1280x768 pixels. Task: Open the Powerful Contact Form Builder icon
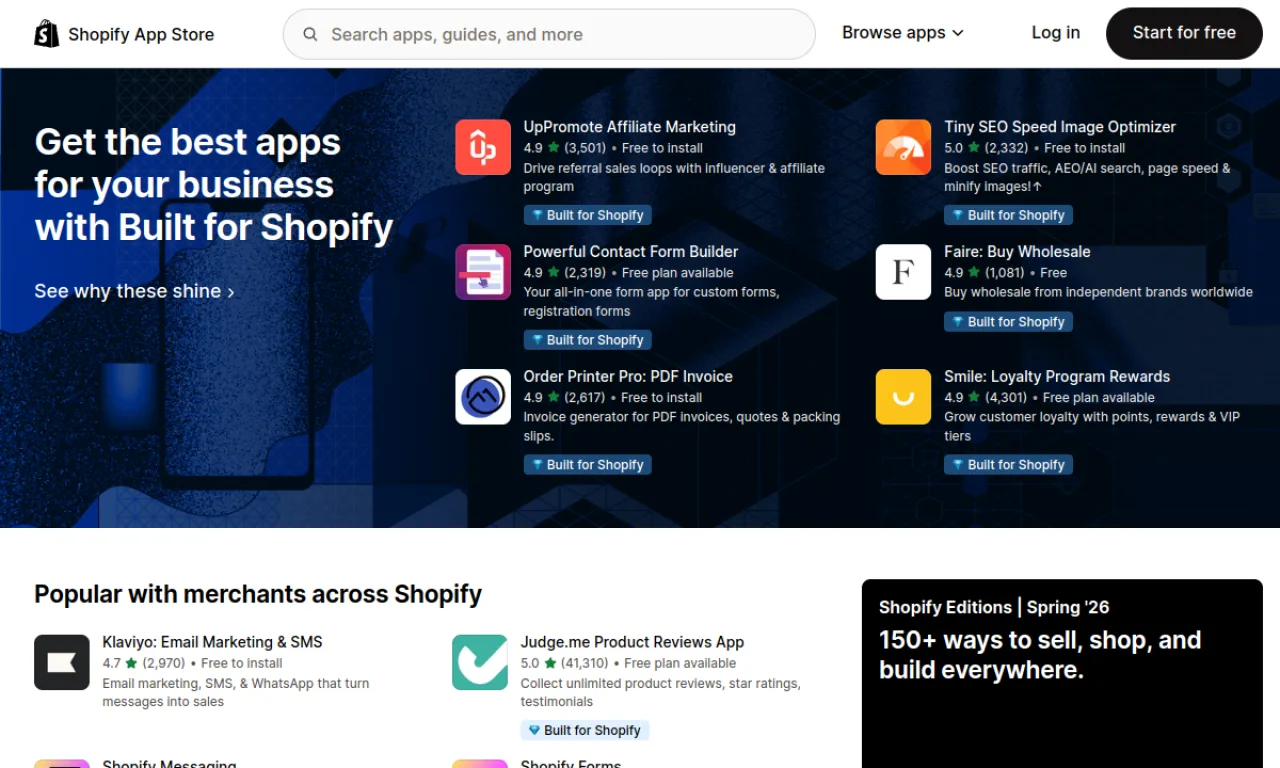pos(483,272)
